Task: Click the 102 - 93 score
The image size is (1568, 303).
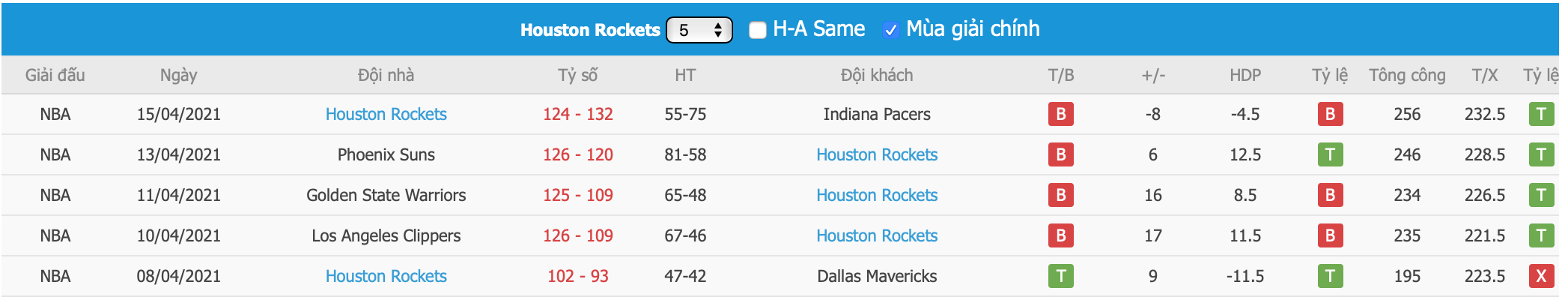Action: pos(577,276)
